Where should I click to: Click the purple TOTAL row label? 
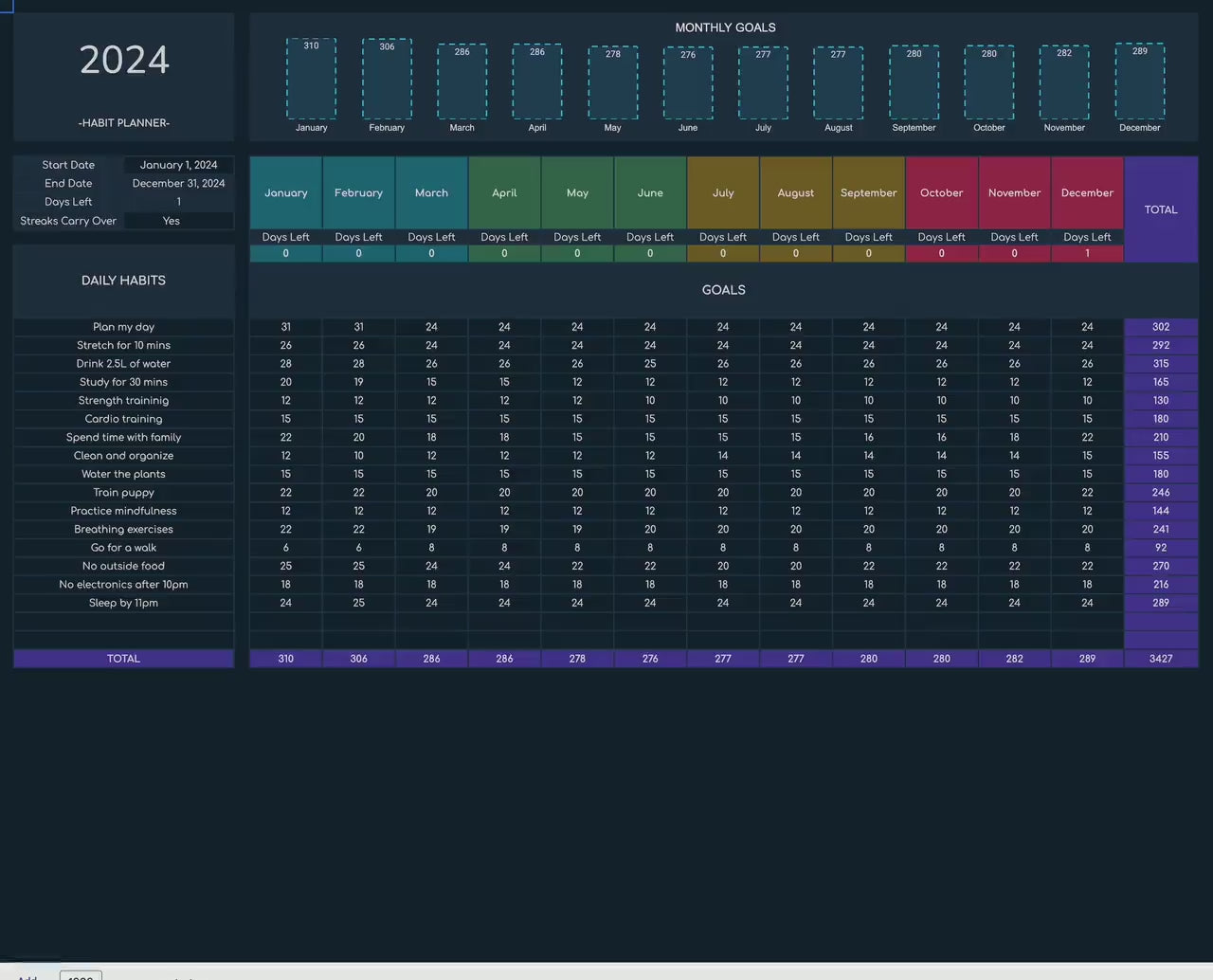(x=124, y=659)
